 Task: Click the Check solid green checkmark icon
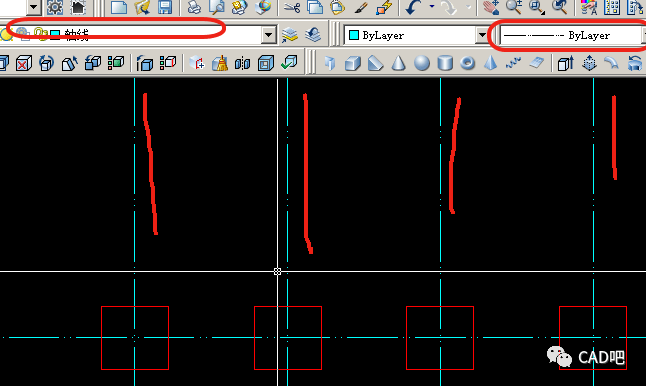point(288,63)
